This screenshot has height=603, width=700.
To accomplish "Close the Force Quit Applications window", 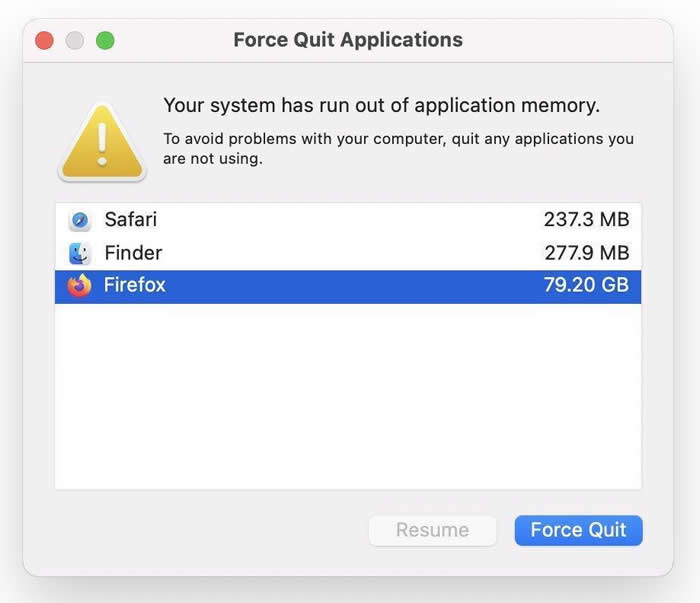I will pyautogui.click(x=44, y=41).
